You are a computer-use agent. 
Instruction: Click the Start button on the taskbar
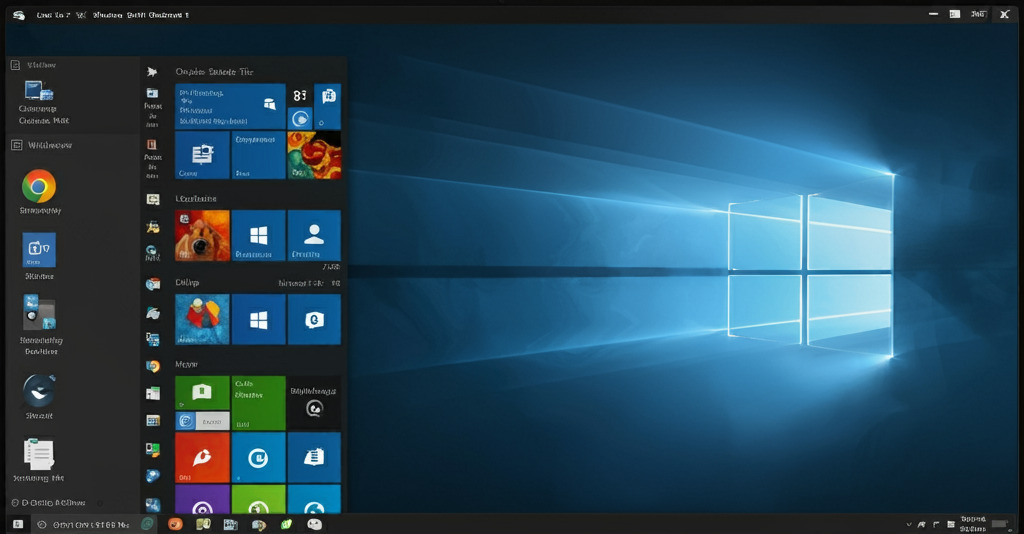[x=16, y=524]
